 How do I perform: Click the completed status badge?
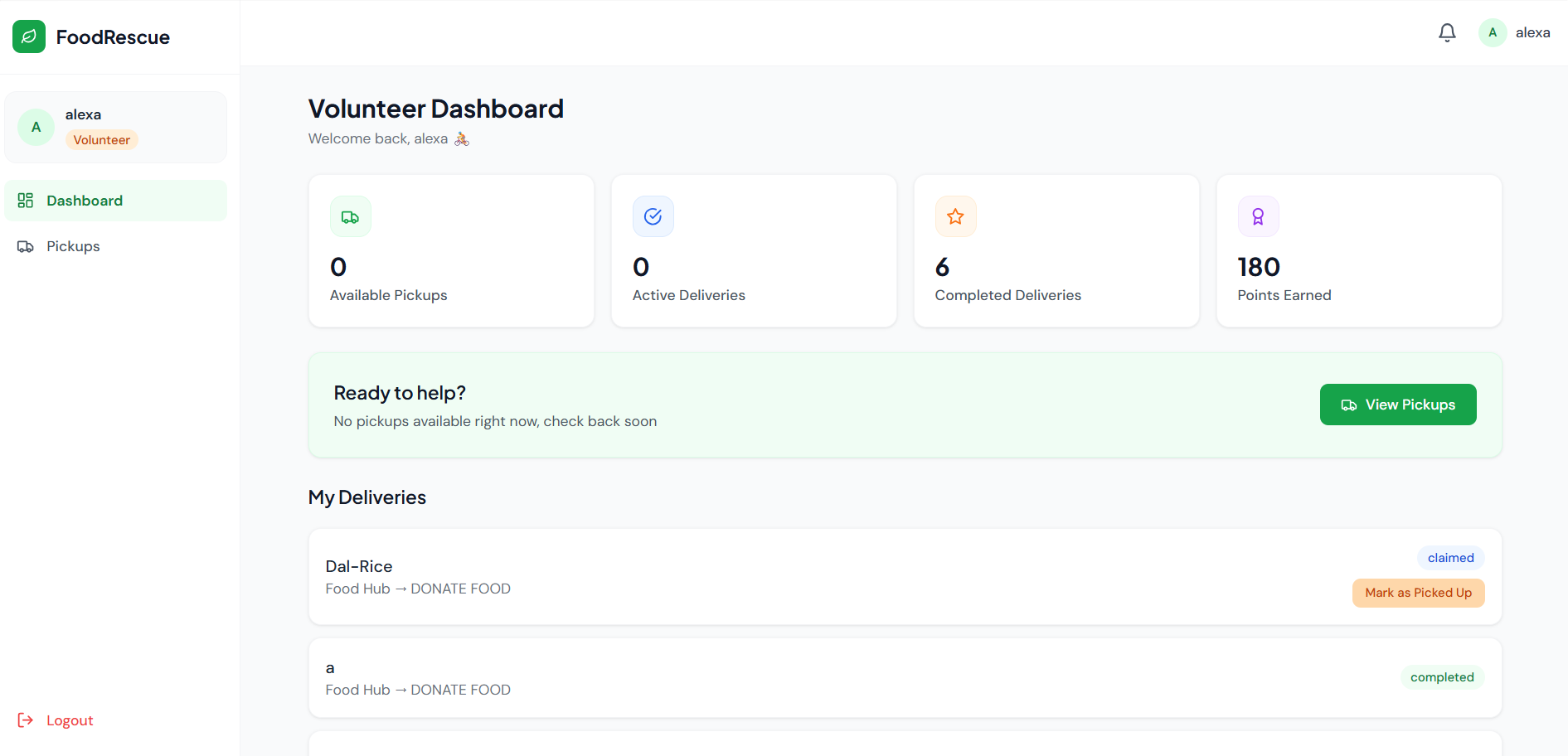[x=1442, y=677]
